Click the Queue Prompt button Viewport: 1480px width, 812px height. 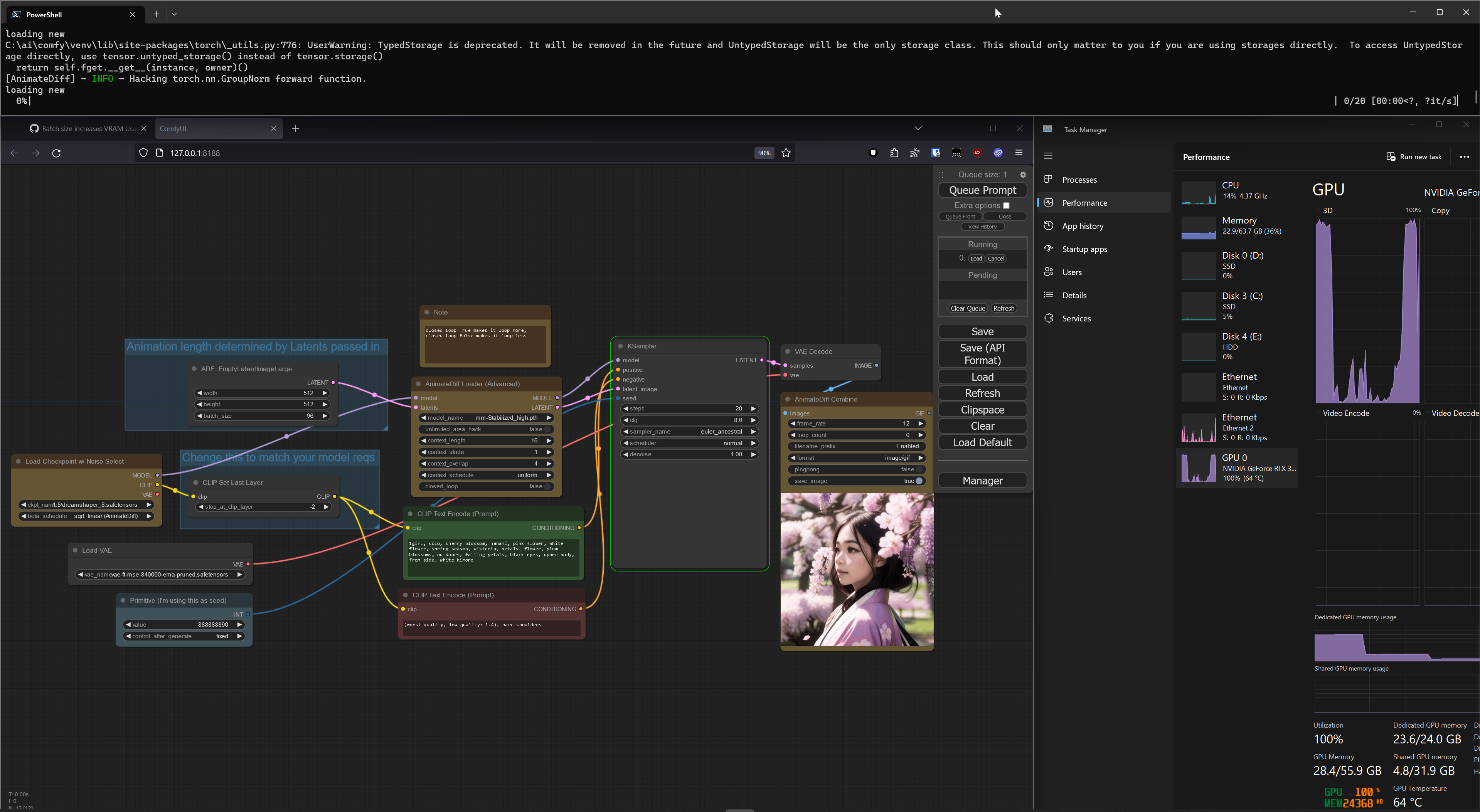982,190
